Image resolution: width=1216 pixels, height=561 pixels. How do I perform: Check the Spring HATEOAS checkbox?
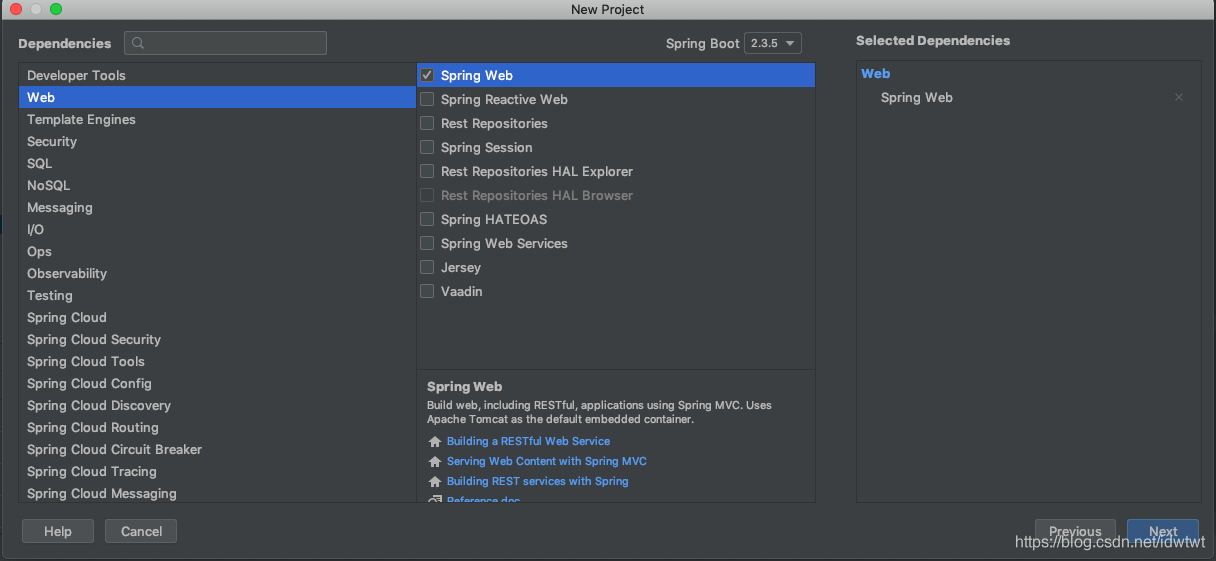(x=427, y=219)
